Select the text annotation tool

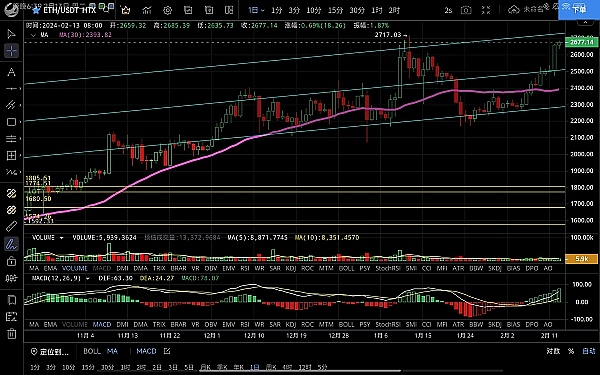11,72
